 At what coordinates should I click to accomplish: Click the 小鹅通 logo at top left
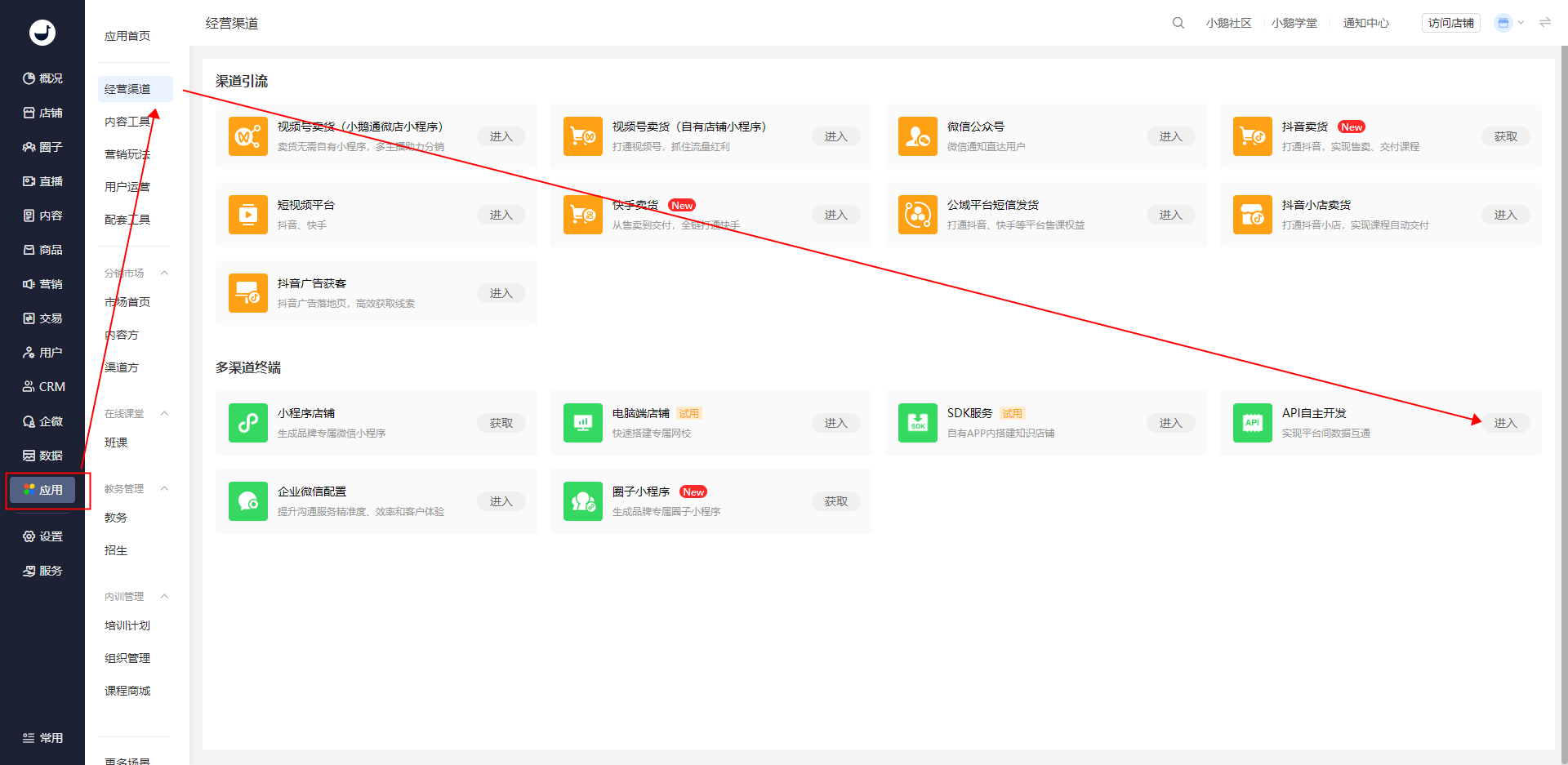coord(42,33)
